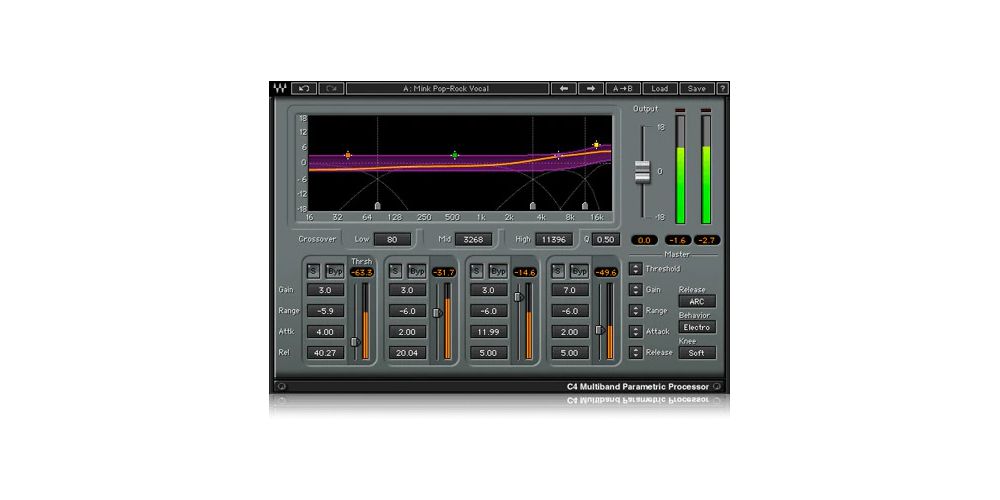Click the Load button

(x=660, y=89)
